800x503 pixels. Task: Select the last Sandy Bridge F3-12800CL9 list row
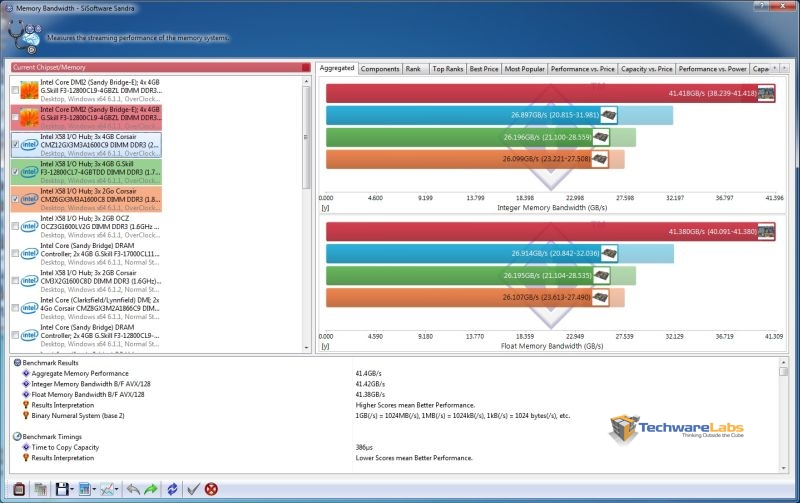tap(86, 336)
